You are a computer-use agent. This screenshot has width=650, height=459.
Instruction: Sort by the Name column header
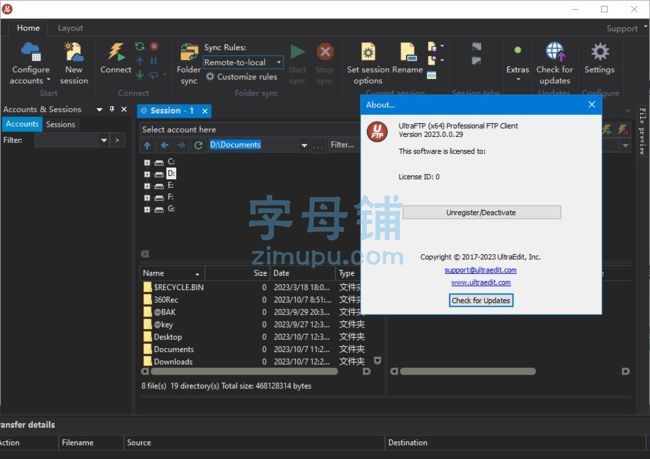coord(172,273)
